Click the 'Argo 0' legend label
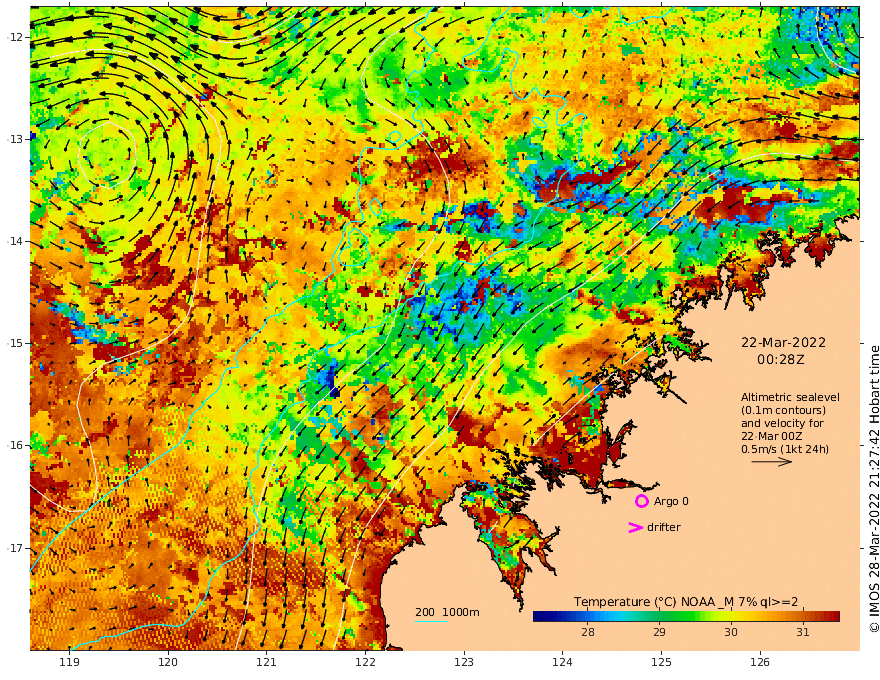The width and height of the screenshot is (880, 680). pos(671,501)
